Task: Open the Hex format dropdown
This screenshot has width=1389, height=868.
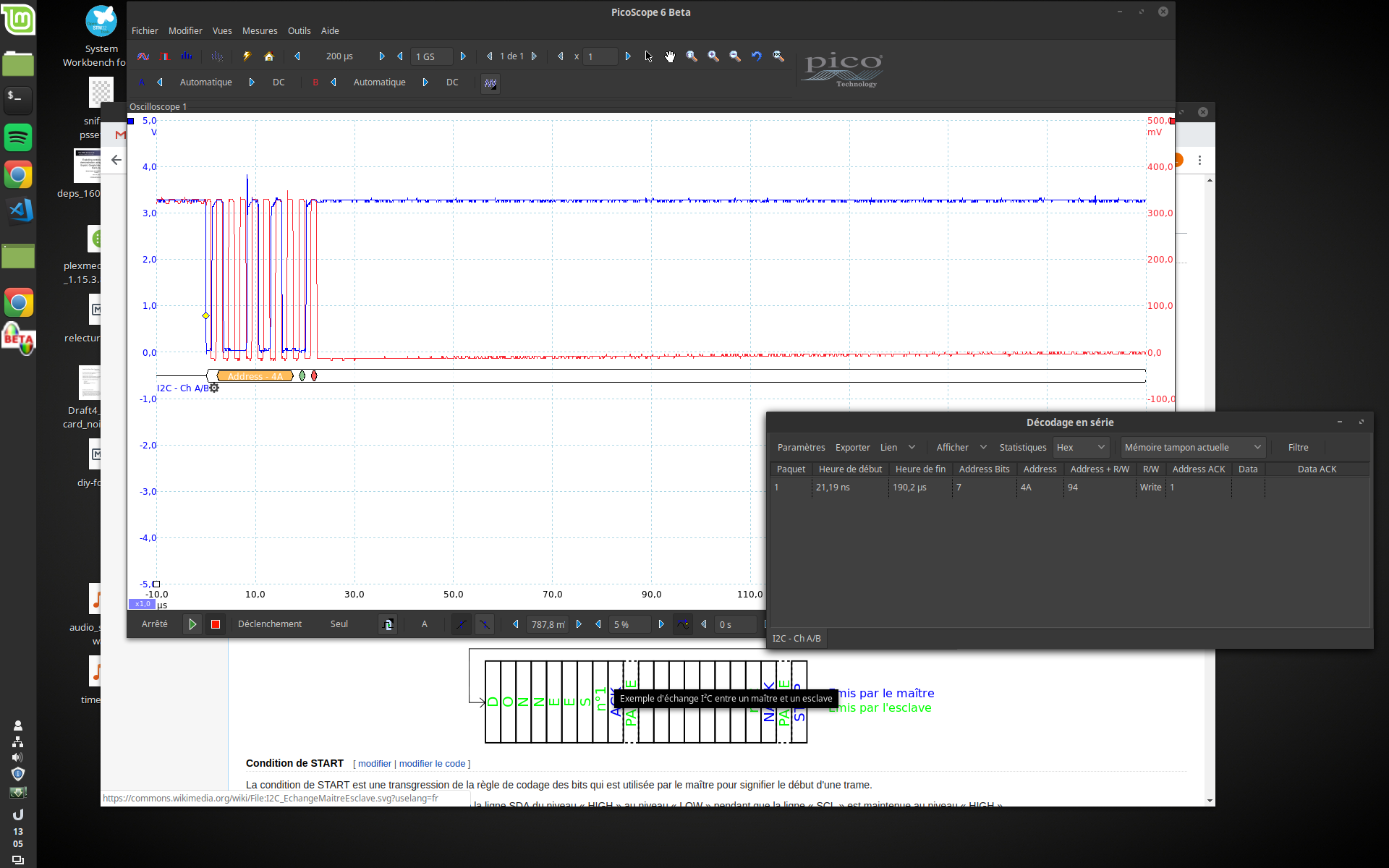Action: point(1081,448)
